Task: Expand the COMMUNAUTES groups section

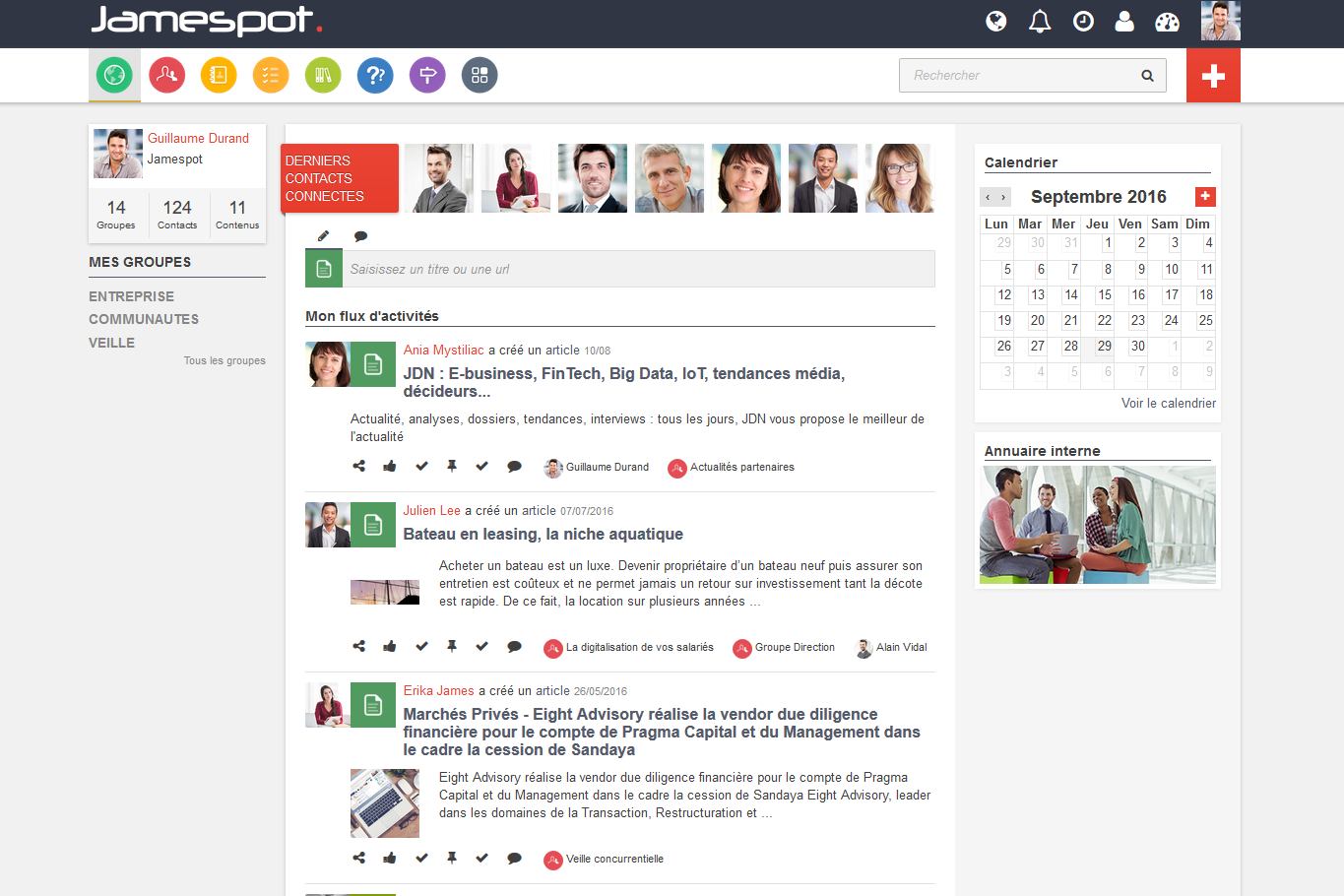Action: click(144, 319)
